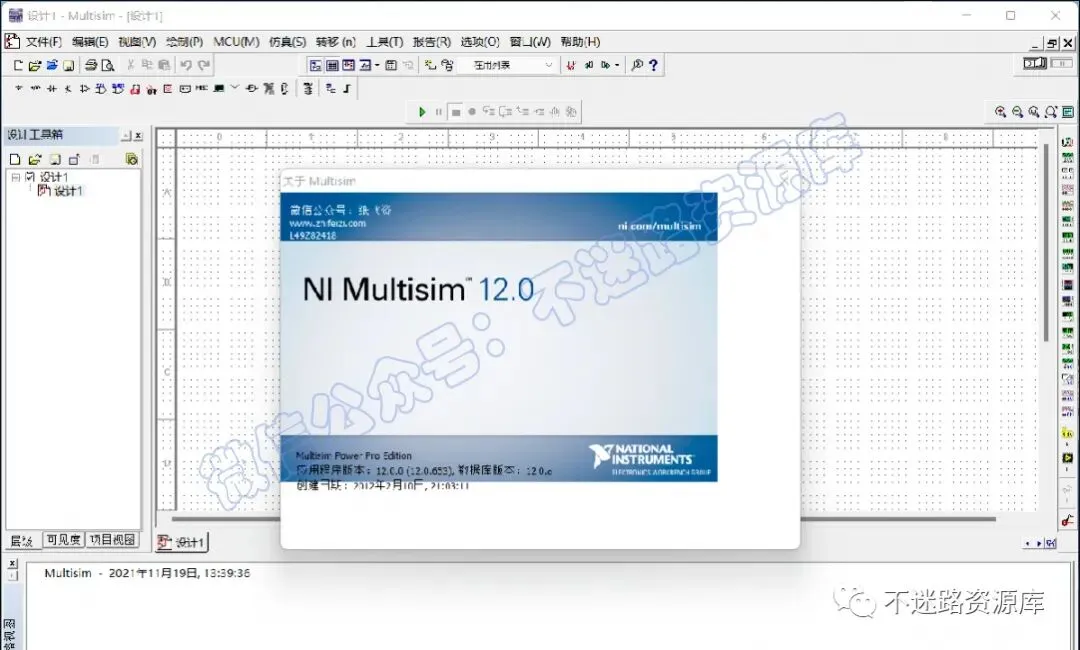The image size is (1080, 650).
Task: Place a Basic component (resistor icon)
Action: coord(35,89)
